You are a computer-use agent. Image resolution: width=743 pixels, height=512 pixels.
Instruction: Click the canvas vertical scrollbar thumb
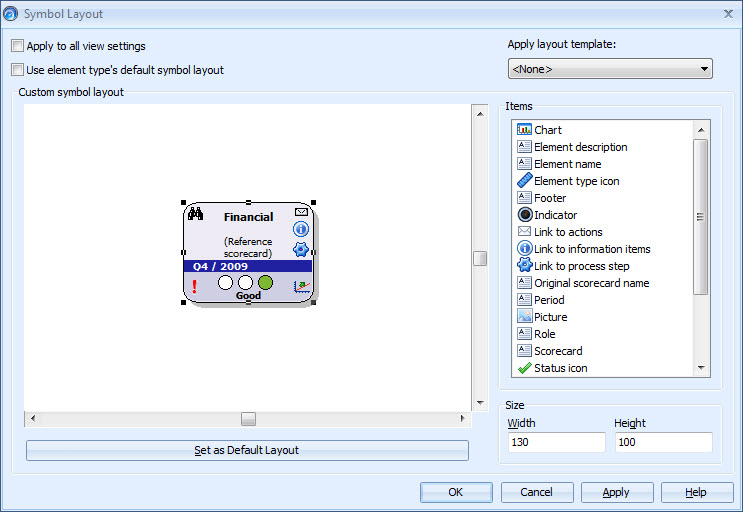[480, 259]
